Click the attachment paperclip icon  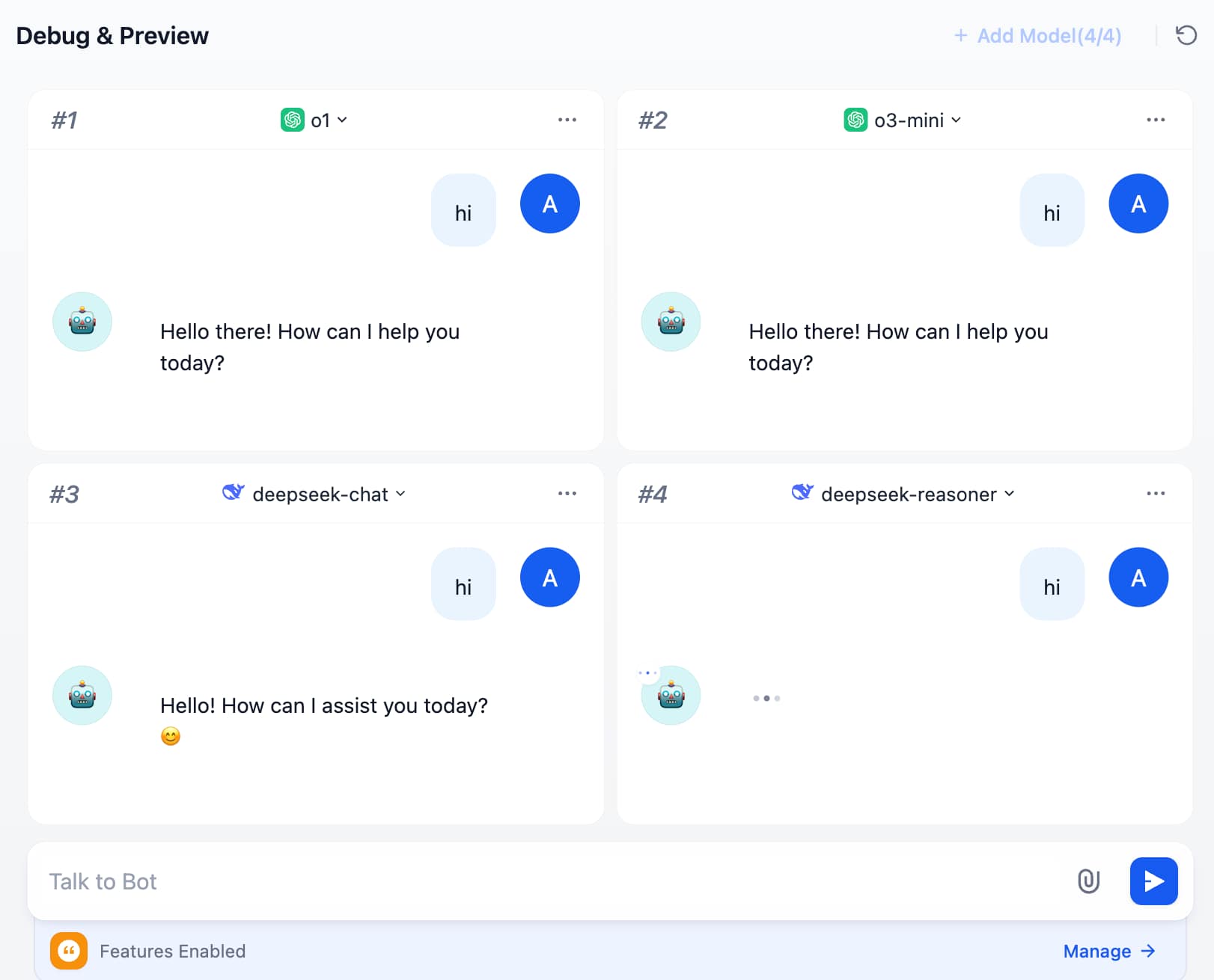coord(1088,881)
